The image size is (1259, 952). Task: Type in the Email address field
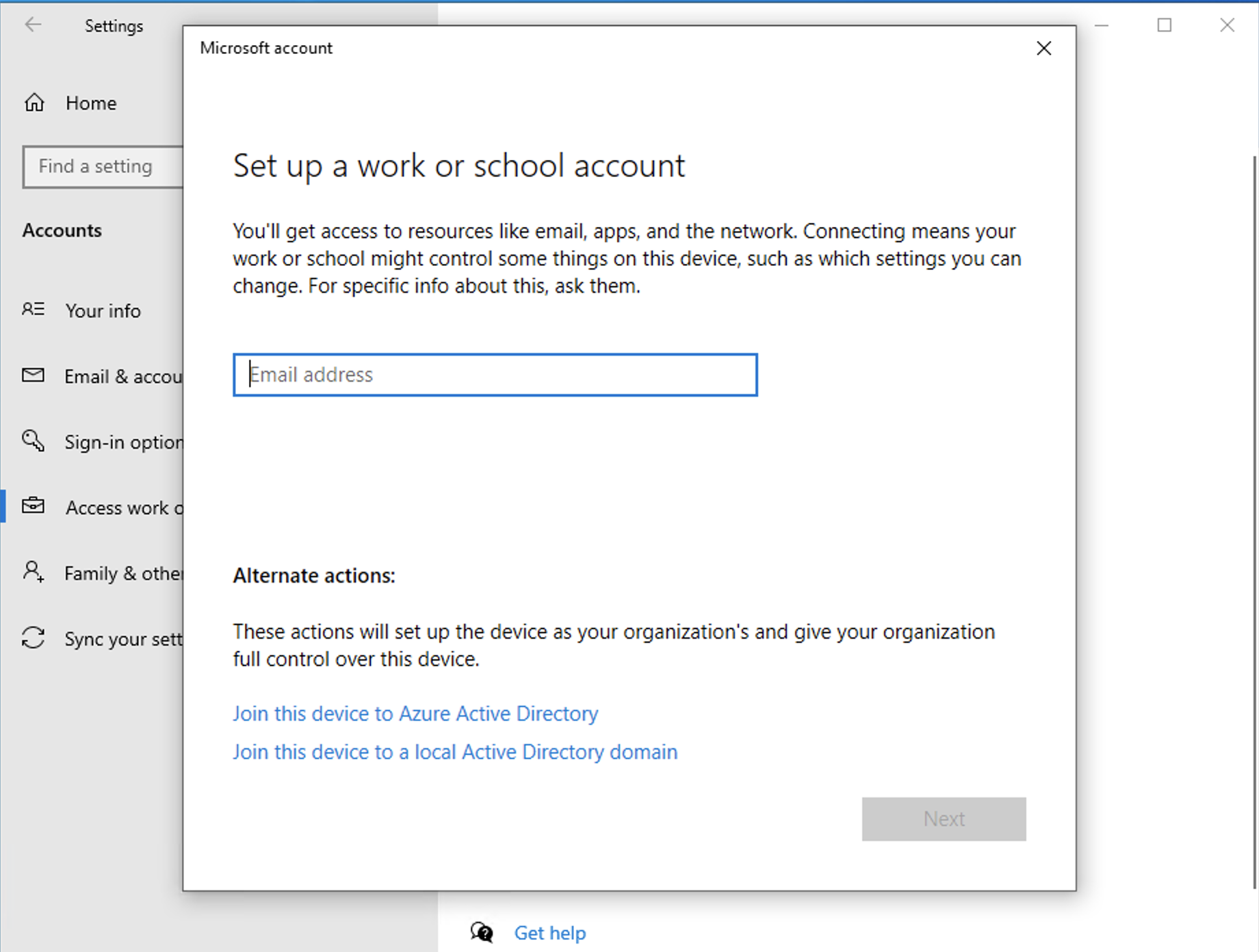coord(495,375)
